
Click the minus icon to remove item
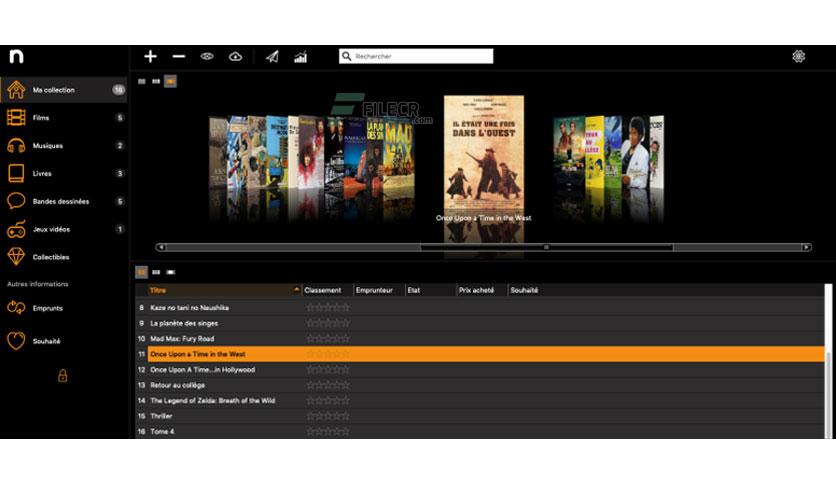tap(179, 56)
